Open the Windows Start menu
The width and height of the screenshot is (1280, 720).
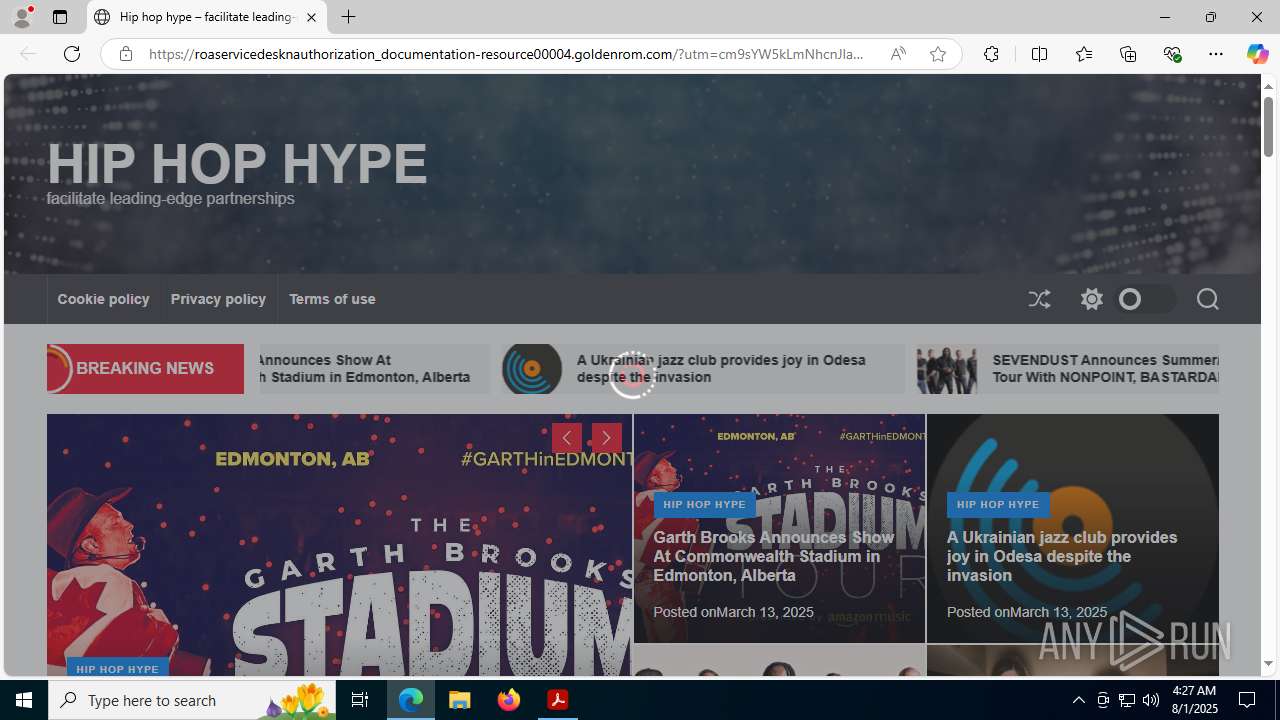pos(24,700)
